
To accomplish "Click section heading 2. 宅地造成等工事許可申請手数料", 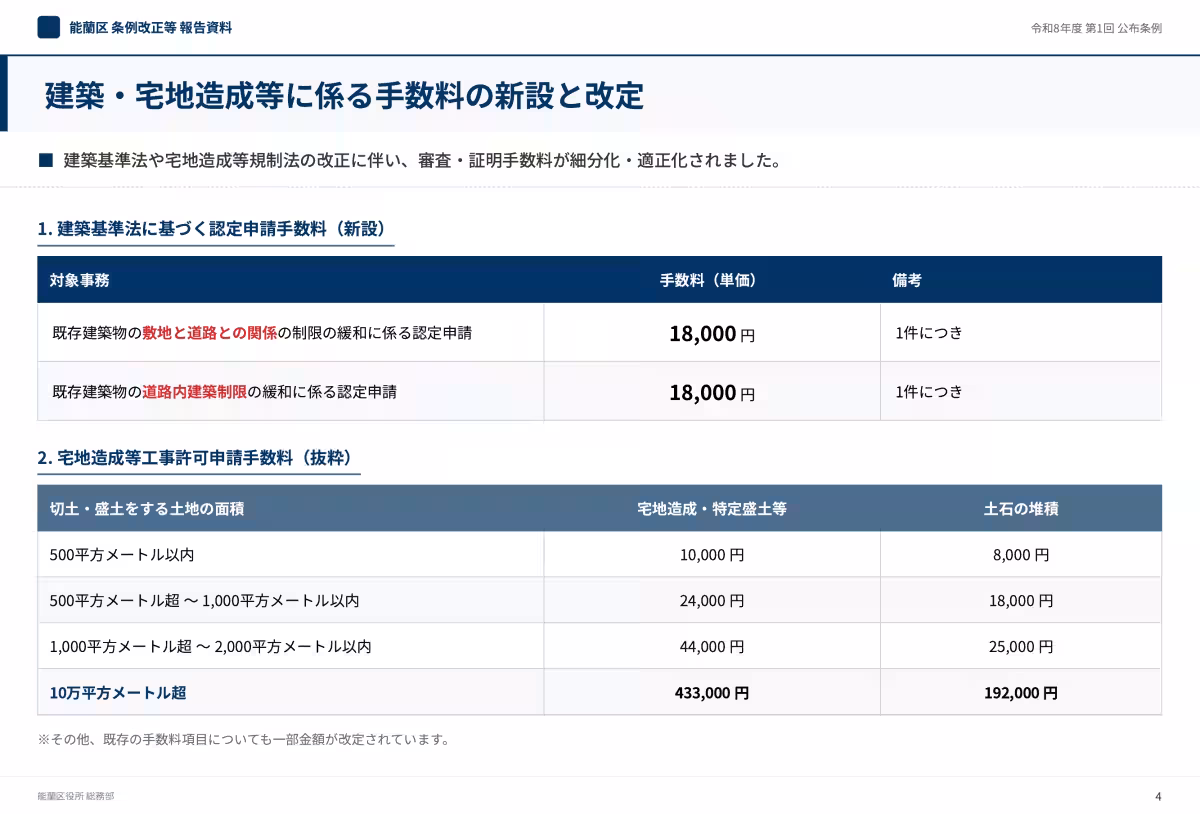I will [x=195, y=458].
